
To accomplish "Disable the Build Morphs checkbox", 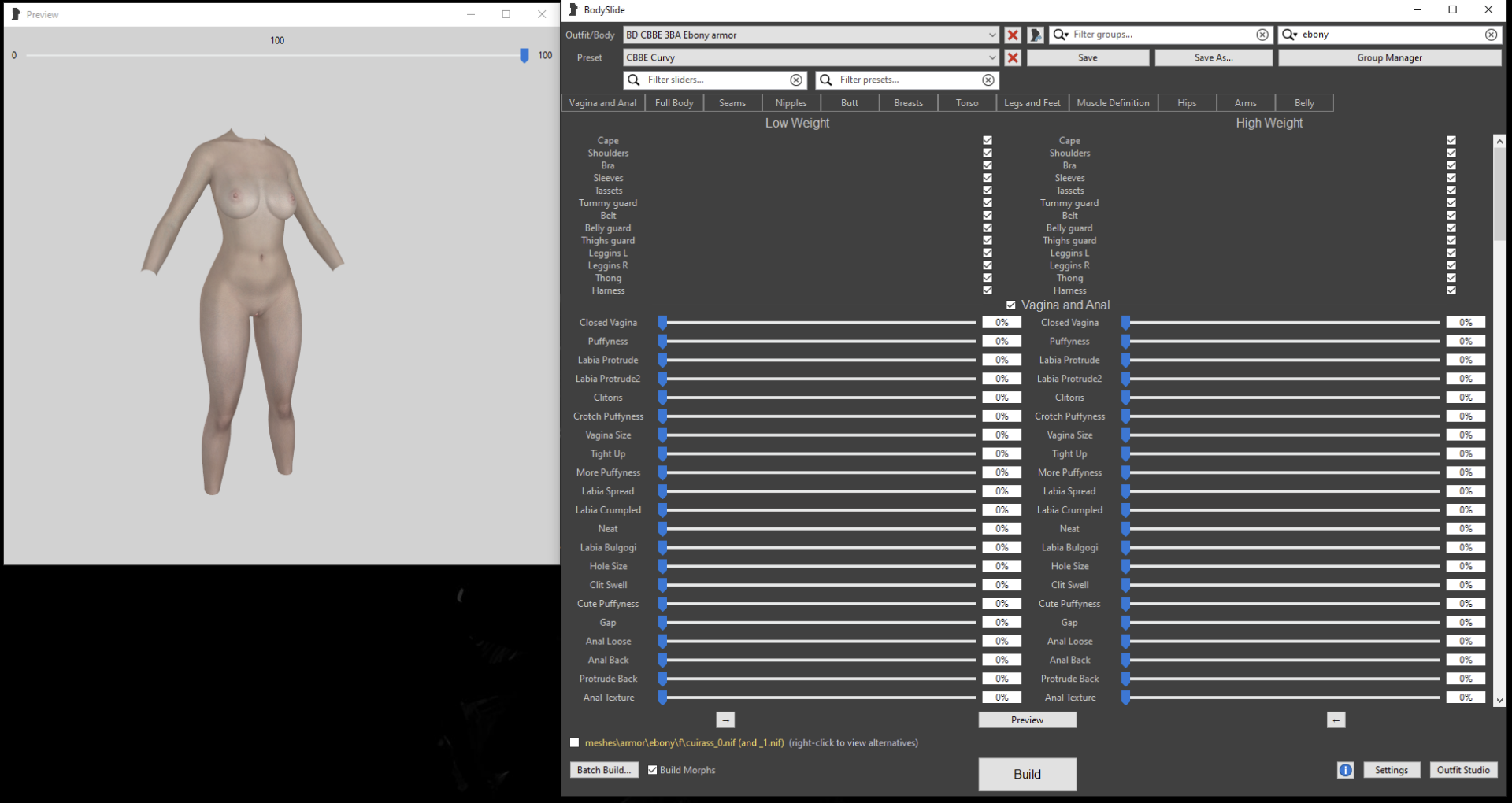I will 652,770.
